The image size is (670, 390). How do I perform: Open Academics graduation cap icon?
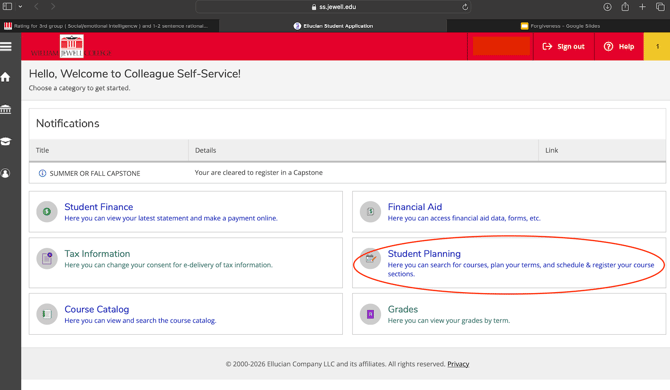[x=6, y=141]
